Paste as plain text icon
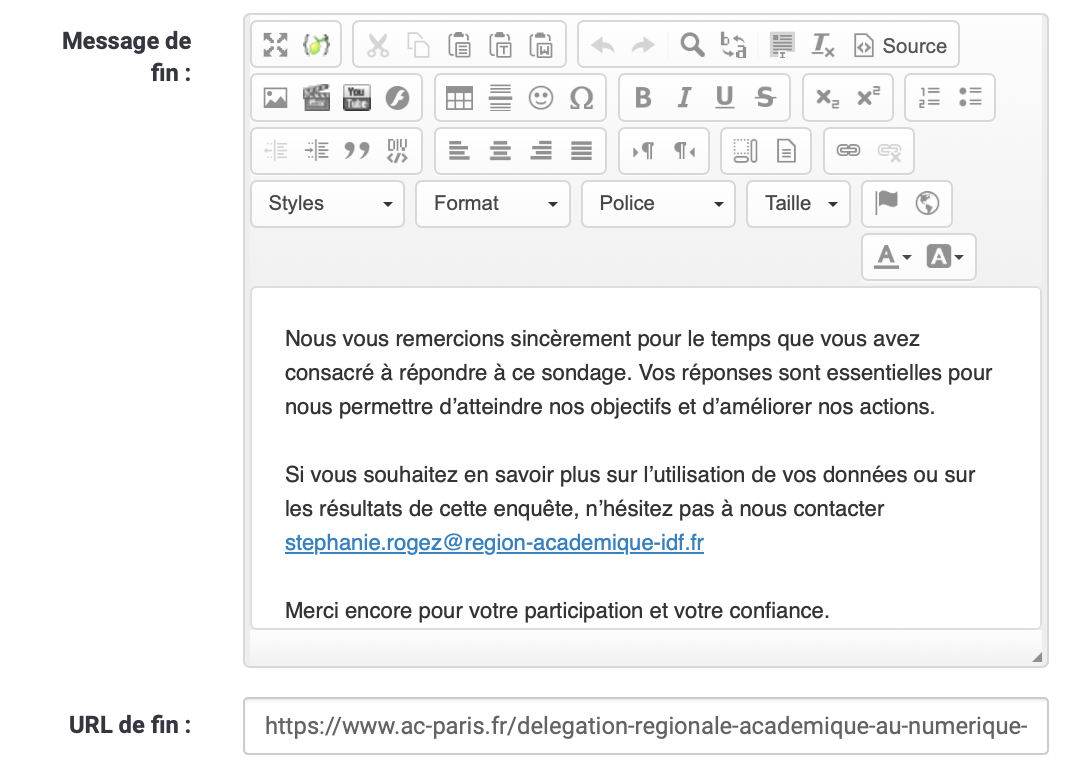 click(x=500, y=45)
